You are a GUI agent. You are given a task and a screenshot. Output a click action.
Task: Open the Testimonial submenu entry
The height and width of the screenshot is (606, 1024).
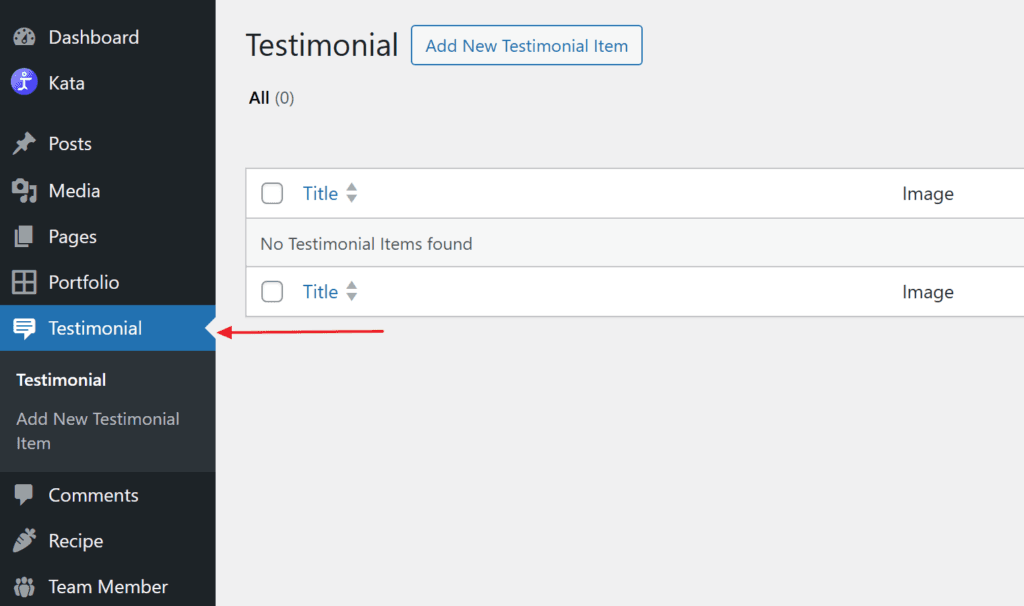click(61, 380)
